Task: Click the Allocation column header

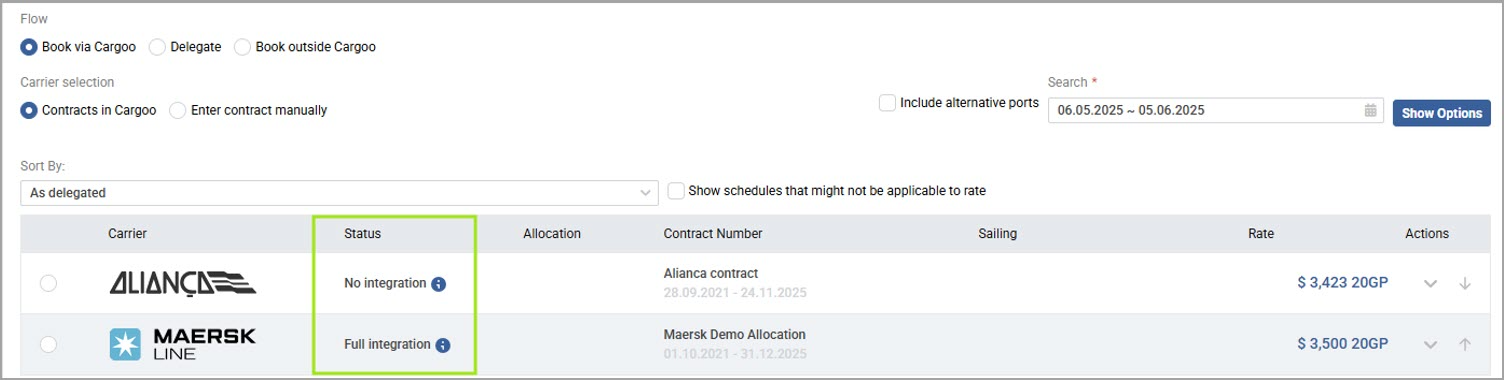Action: tap(552, 234)
